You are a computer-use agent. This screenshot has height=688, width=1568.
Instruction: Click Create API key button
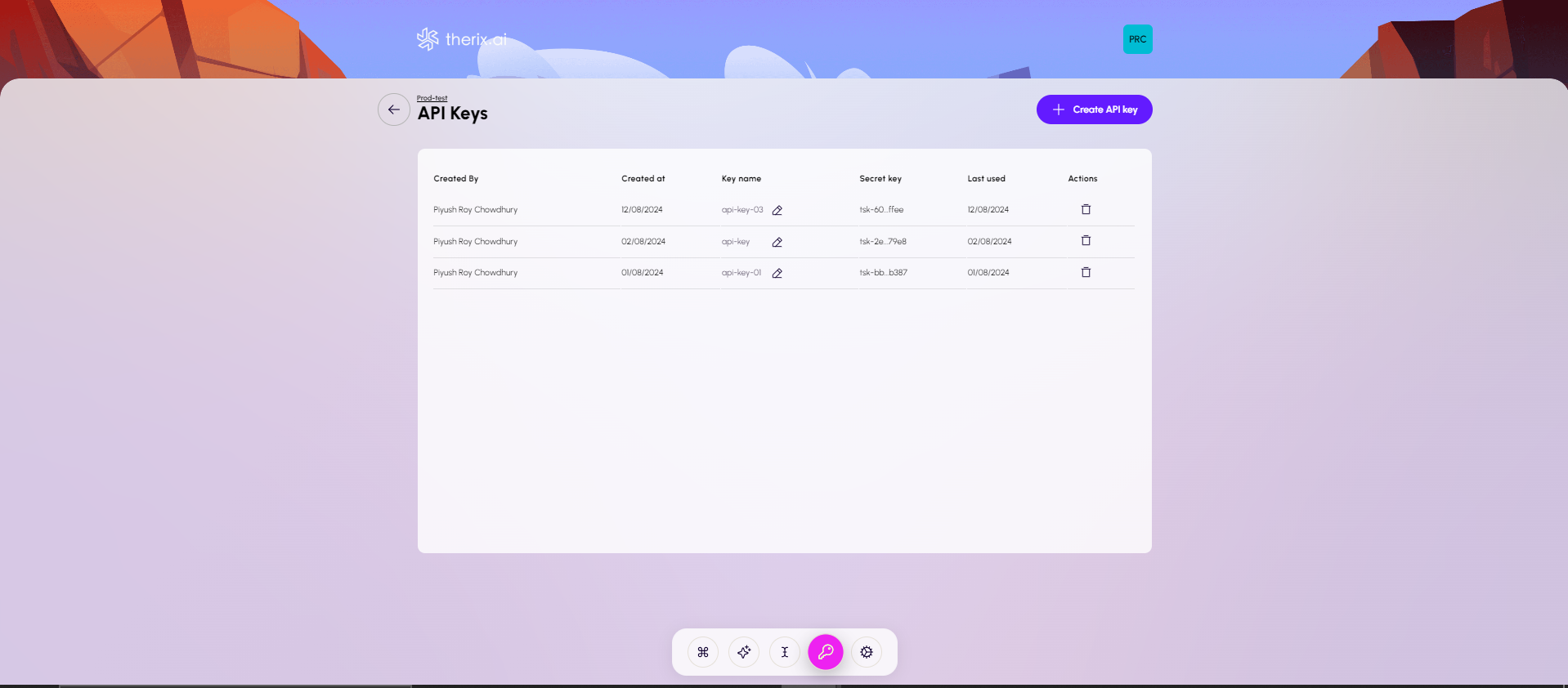coord(1094,109)
